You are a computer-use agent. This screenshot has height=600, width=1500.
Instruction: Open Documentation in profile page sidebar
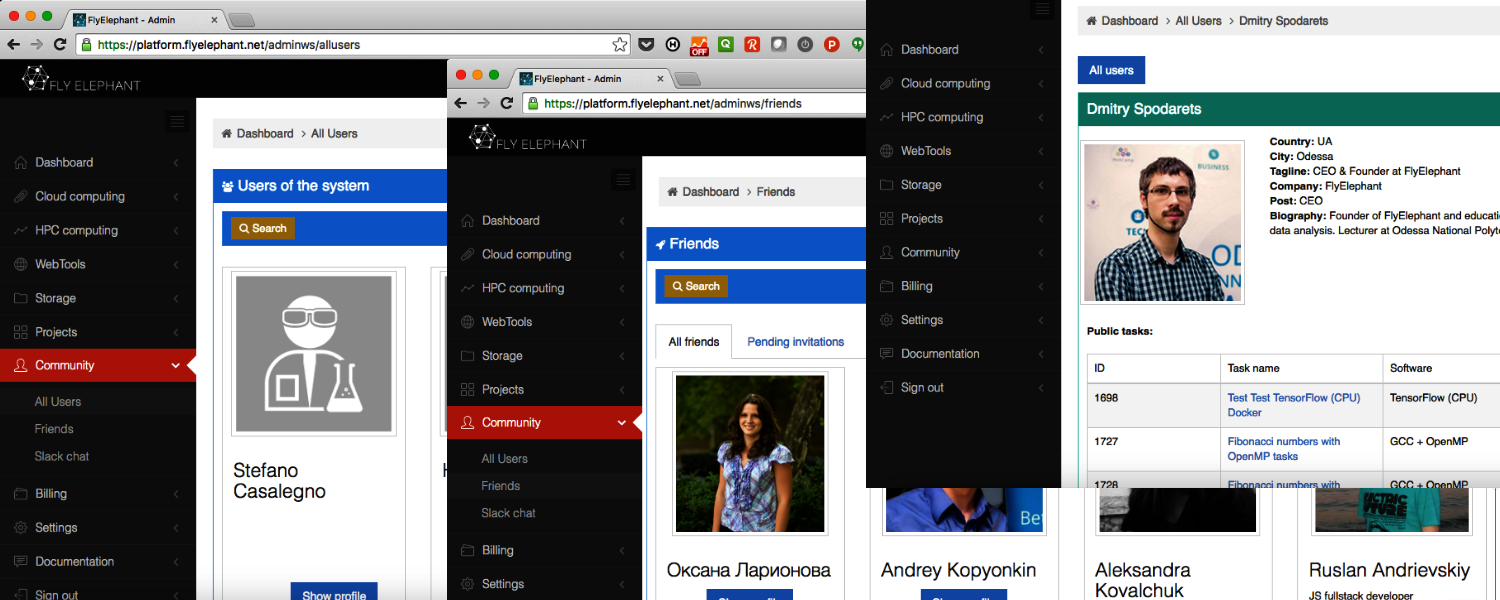(x=940, y=354)
